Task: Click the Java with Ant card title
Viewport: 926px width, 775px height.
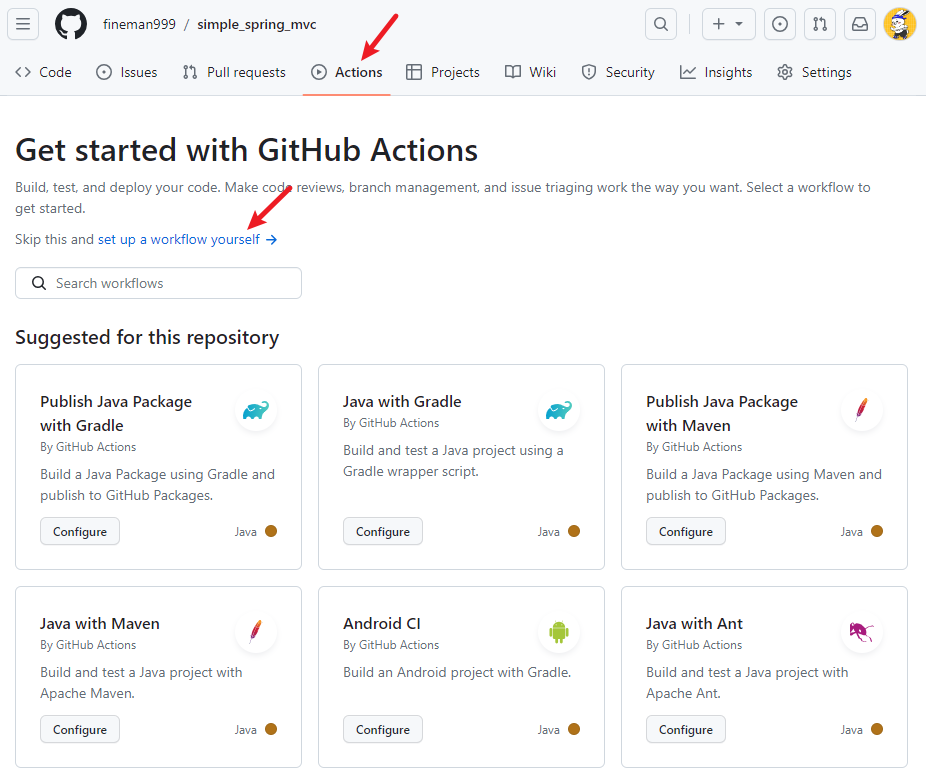Action: (x=694, y=624)
